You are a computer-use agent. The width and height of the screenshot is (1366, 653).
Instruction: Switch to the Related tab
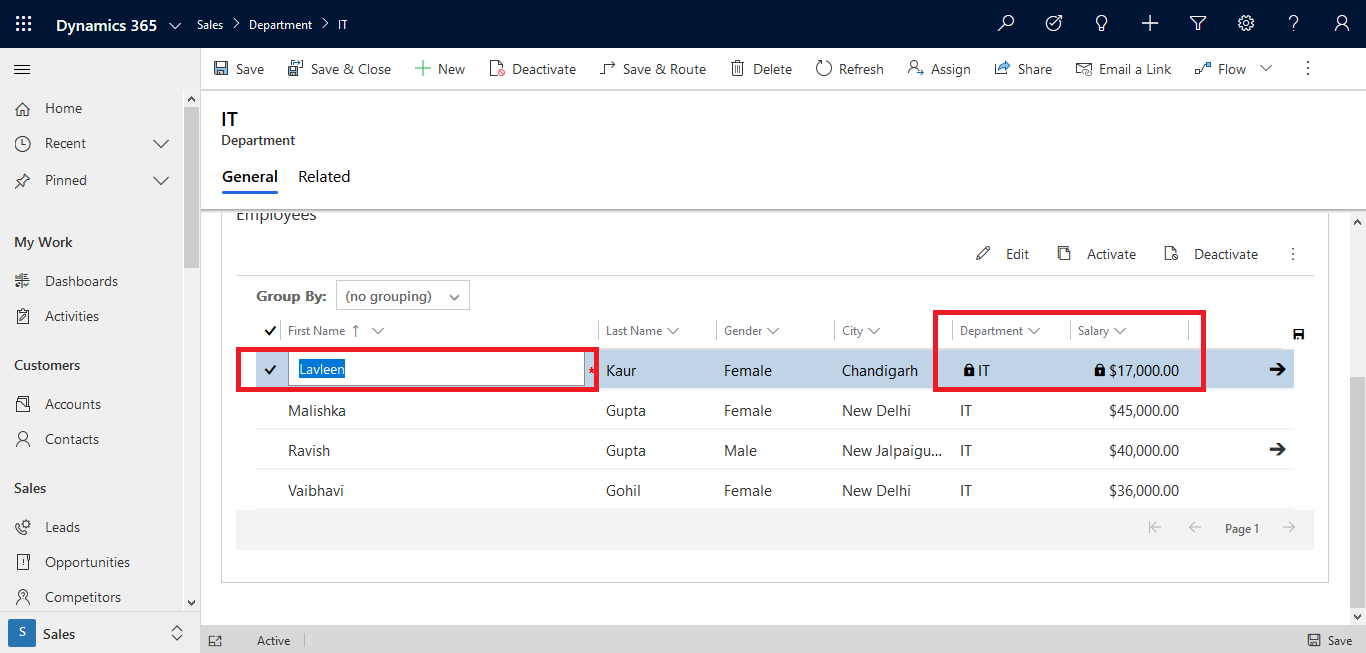pos(324,176)
